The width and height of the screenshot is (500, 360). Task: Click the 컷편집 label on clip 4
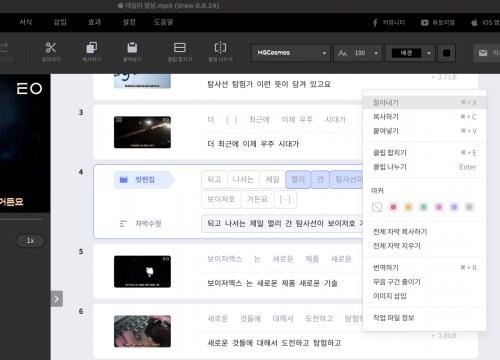click(x=144, y=180)
